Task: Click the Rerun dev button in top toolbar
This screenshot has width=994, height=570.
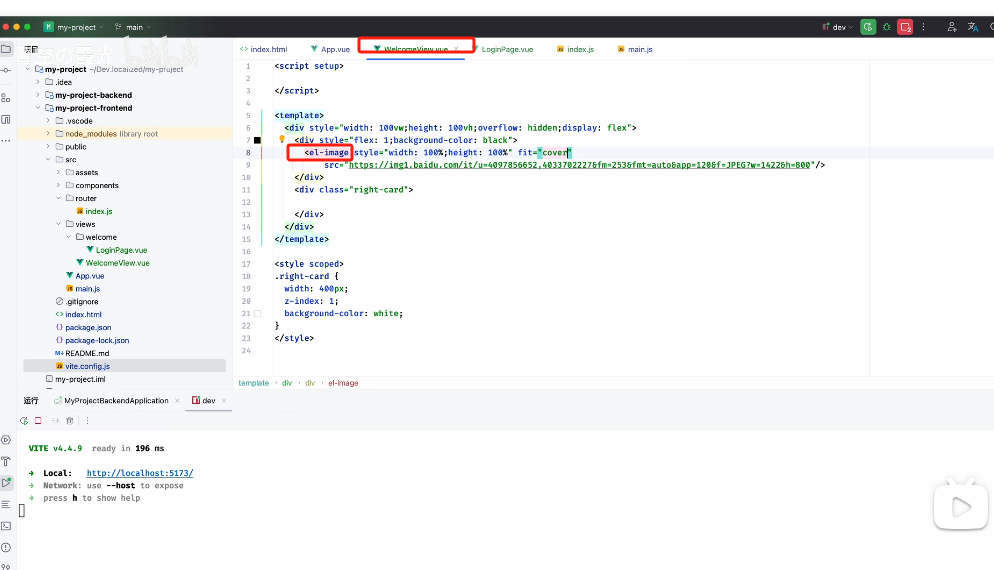Action: pyautogui.click(x=868, y=27)
